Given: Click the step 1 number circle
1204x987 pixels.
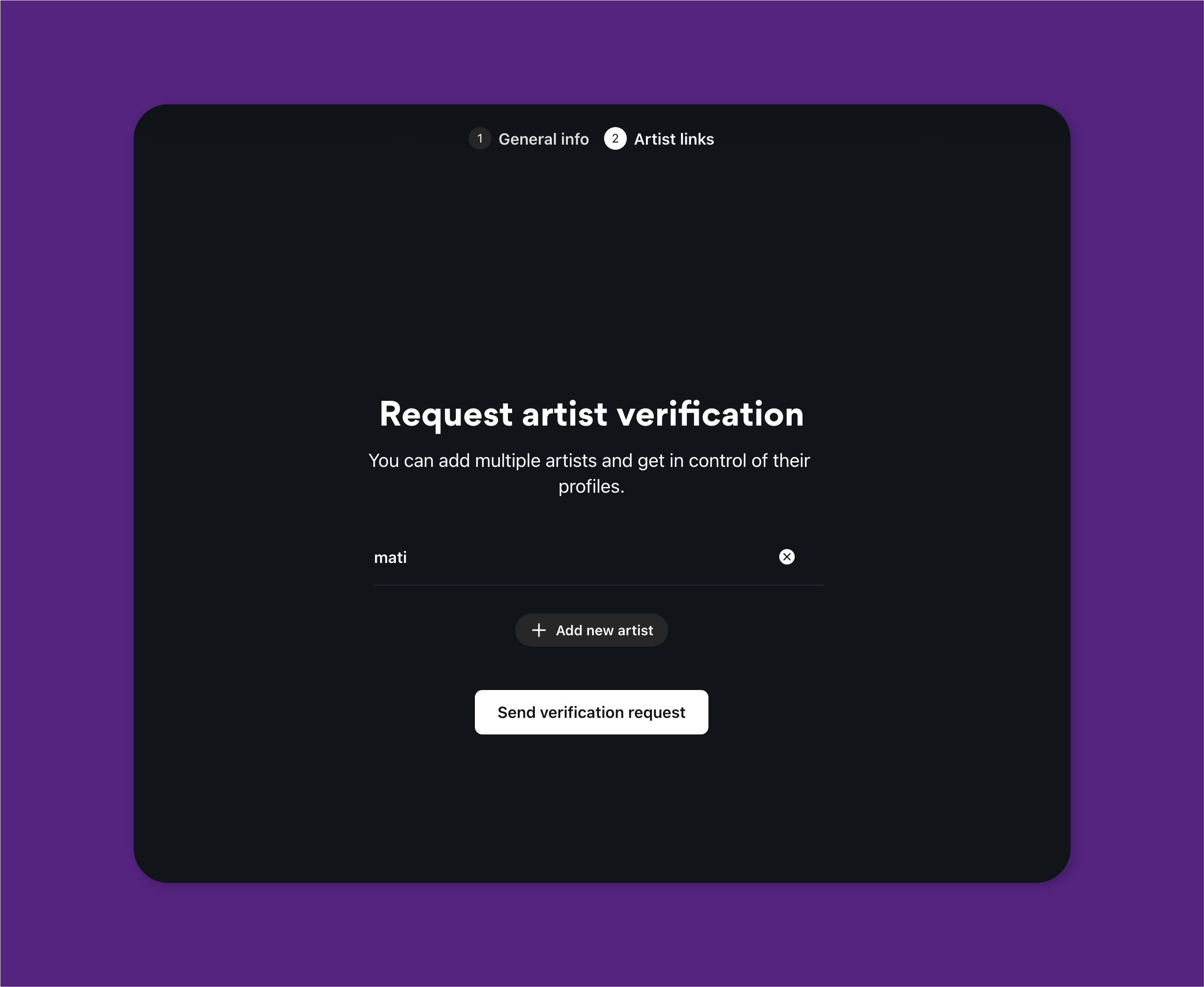Looking at the screenshot, I should coord(480,139).
